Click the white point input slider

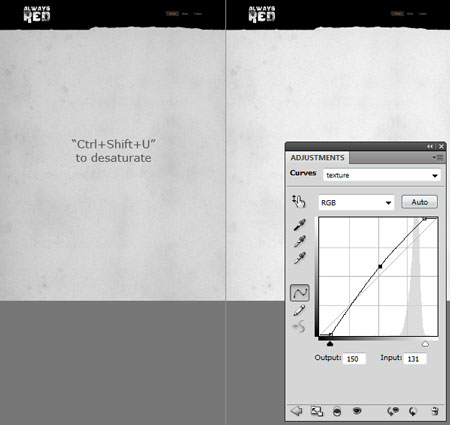tap(425, 344)
